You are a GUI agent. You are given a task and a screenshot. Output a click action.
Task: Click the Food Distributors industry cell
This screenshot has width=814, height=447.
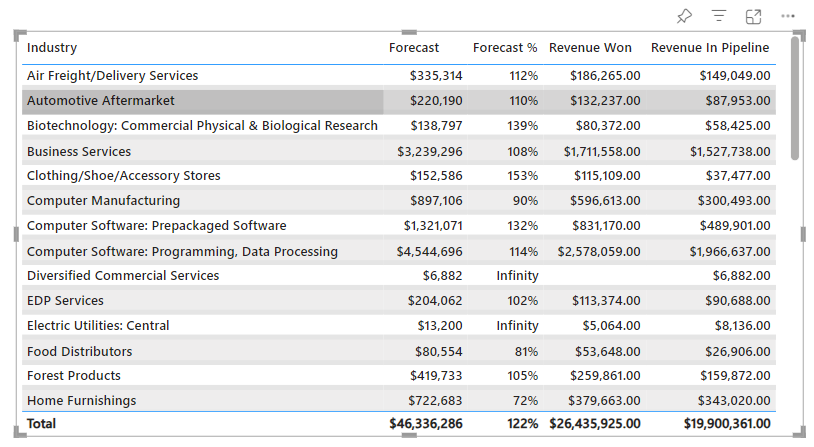(x=79, y=352)
